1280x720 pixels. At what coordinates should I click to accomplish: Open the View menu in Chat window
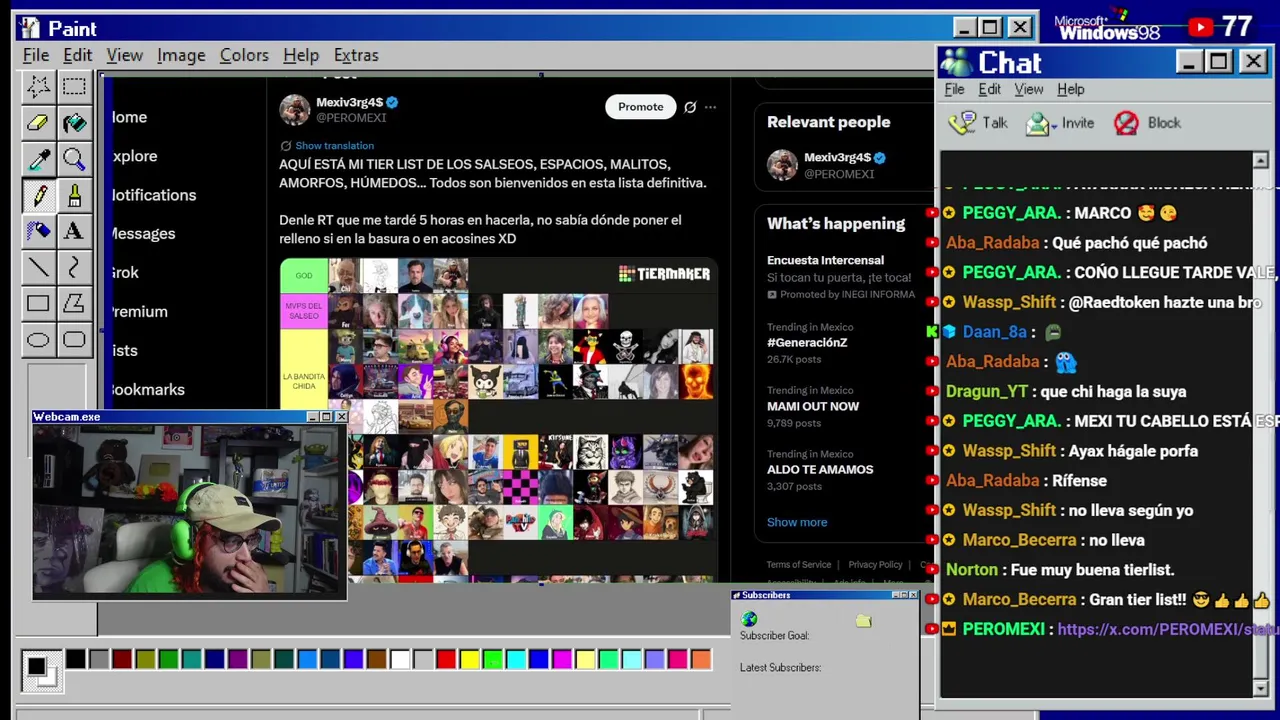(1029, 89)
